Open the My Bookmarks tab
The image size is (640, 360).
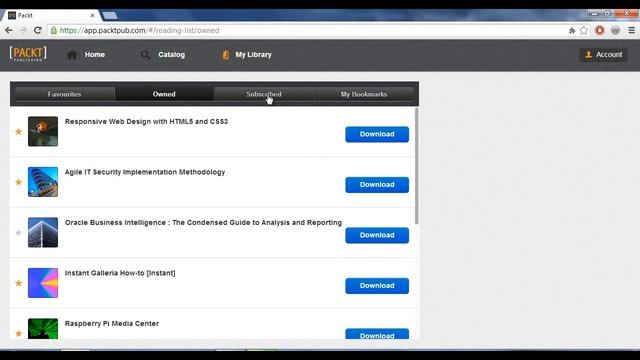364,94
